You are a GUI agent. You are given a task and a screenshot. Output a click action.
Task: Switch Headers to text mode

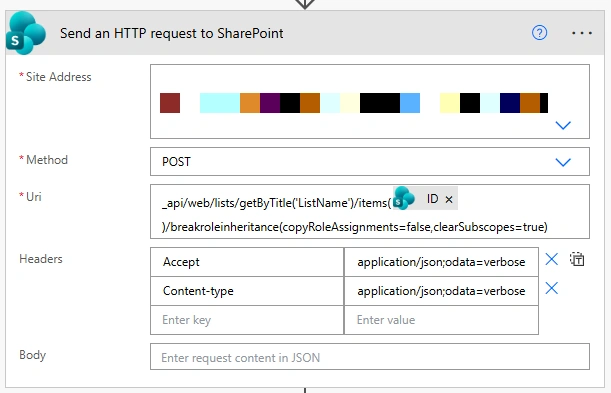tap(577, 259)
